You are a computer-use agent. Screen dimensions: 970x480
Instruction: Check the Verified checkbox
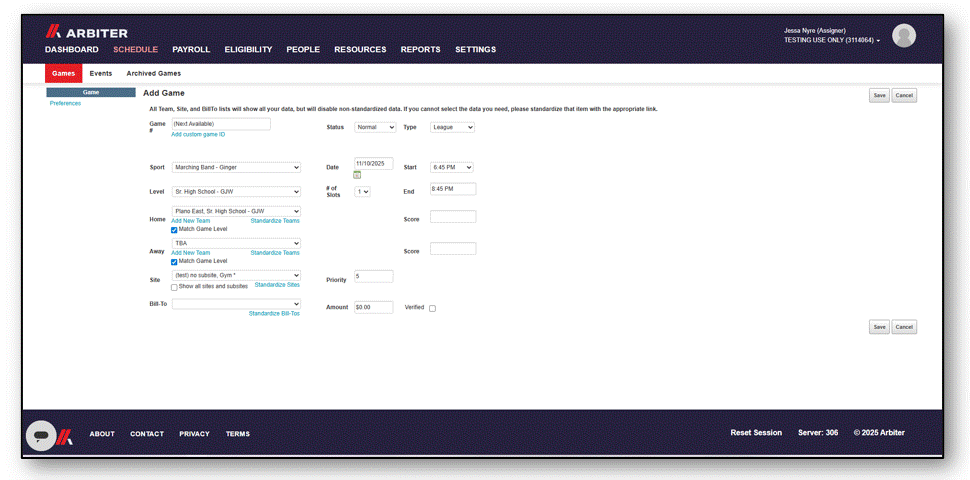click(432, 308)
